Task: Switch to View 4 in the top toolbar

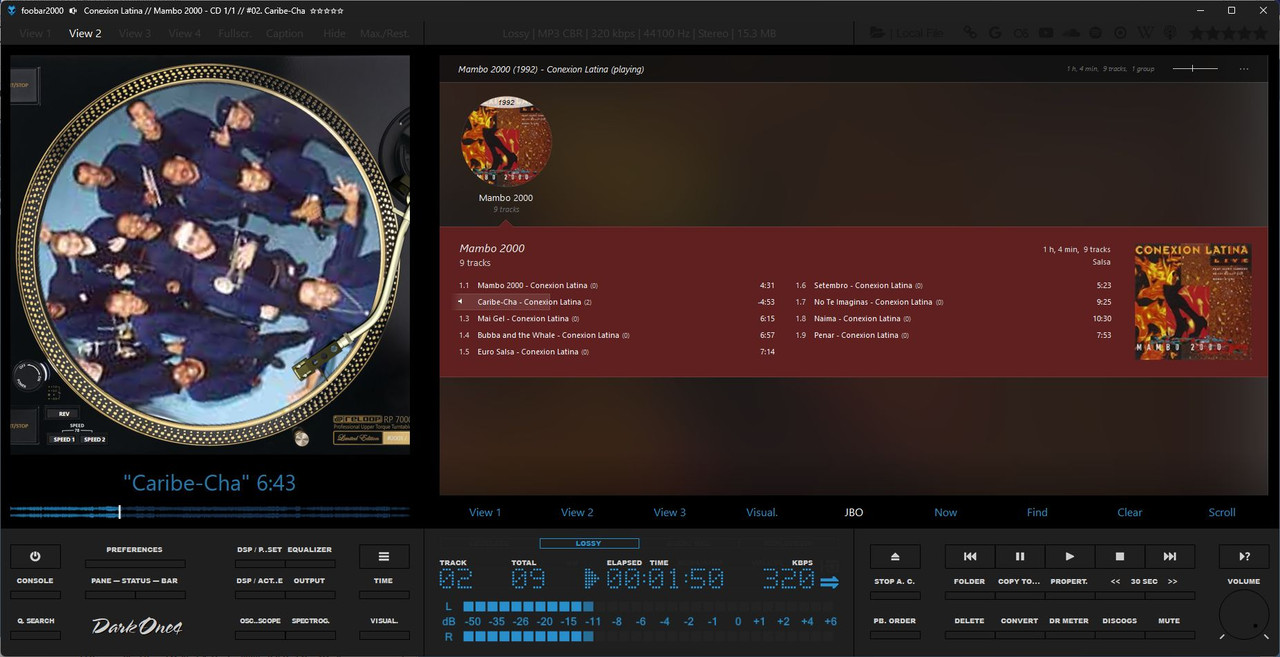Action: pos(185,33)
